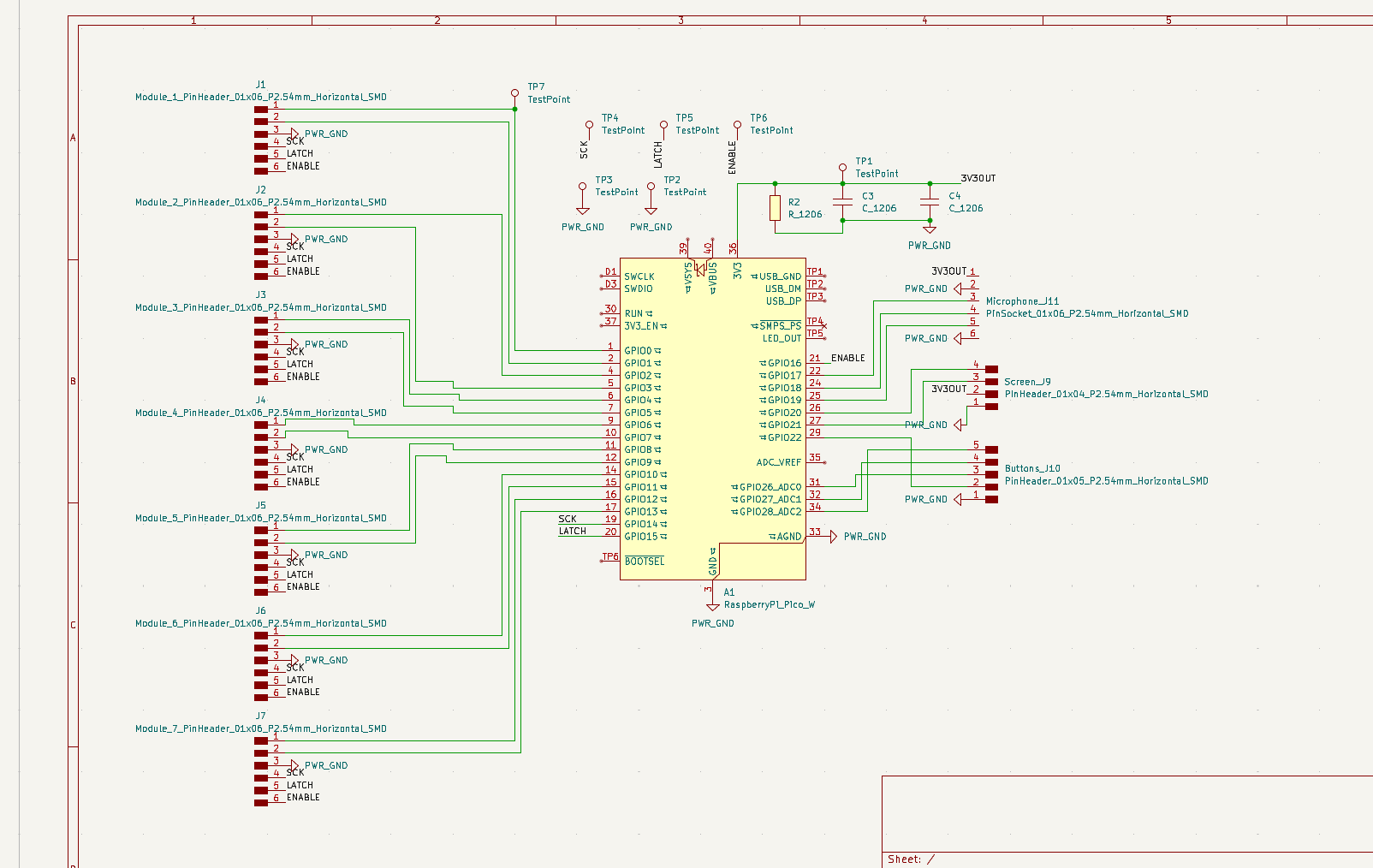The width and height of the screenshot is (1373, 868).
Task: Click the LATCH net label at pin 20
Action: (573, 532)
